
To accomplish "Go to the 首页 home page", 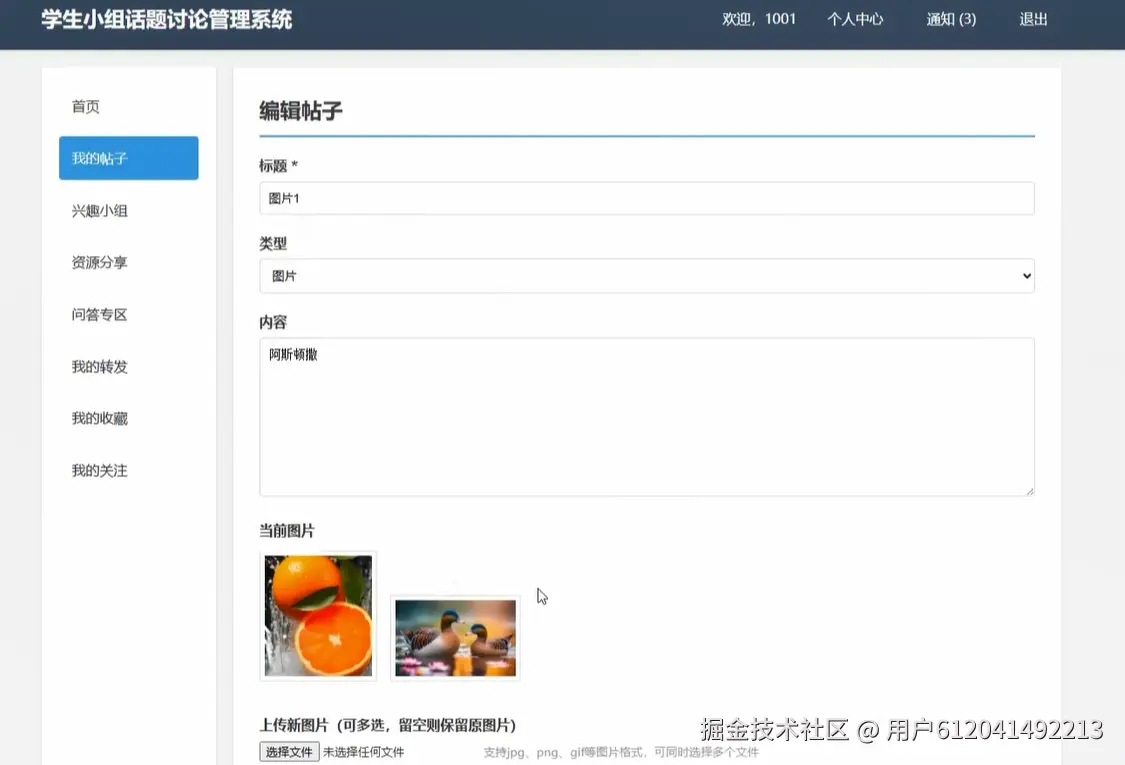I will point(85,106).
